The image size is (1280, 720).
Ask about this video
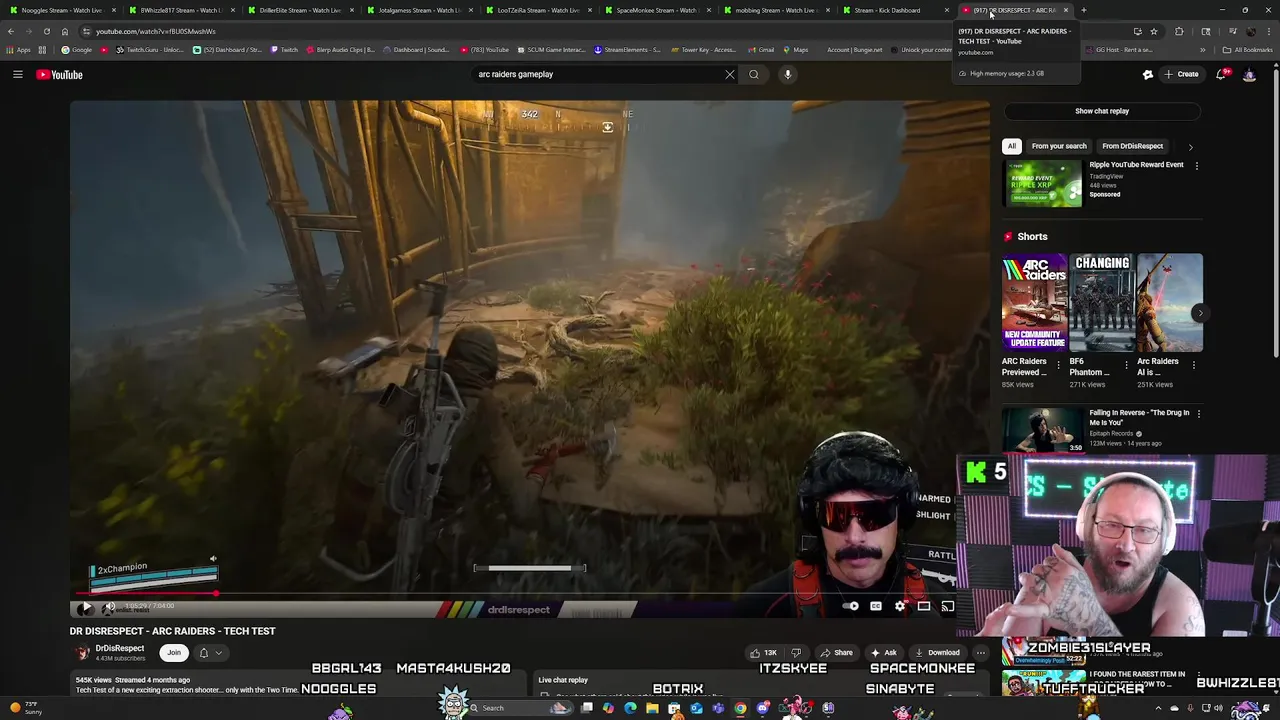click(x=883, y=653)
